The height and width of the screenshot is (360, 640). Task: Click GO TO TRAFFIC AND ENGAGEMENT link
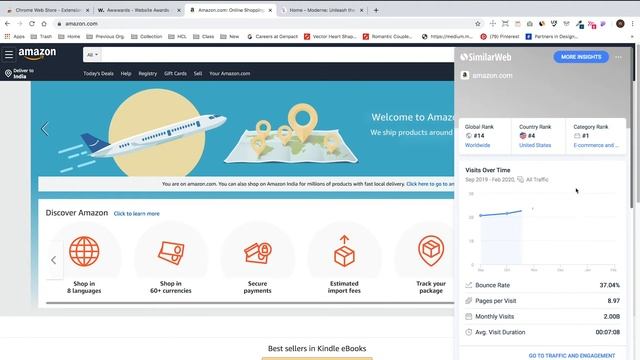[x=571, y=356]
